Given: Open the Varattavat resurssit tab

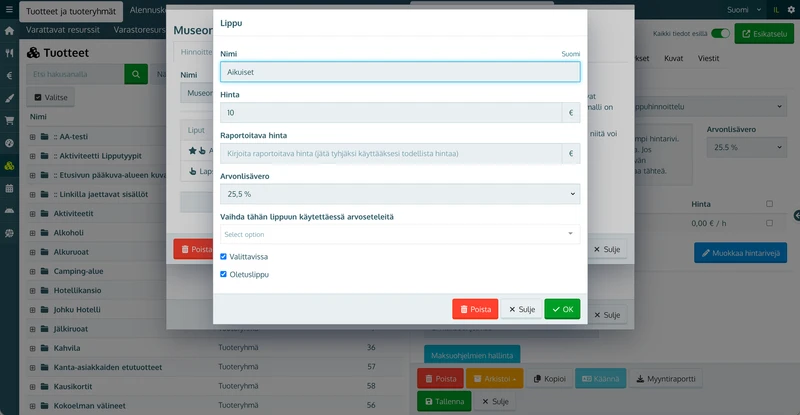Looking at the screenshot, I should [63, 30].
